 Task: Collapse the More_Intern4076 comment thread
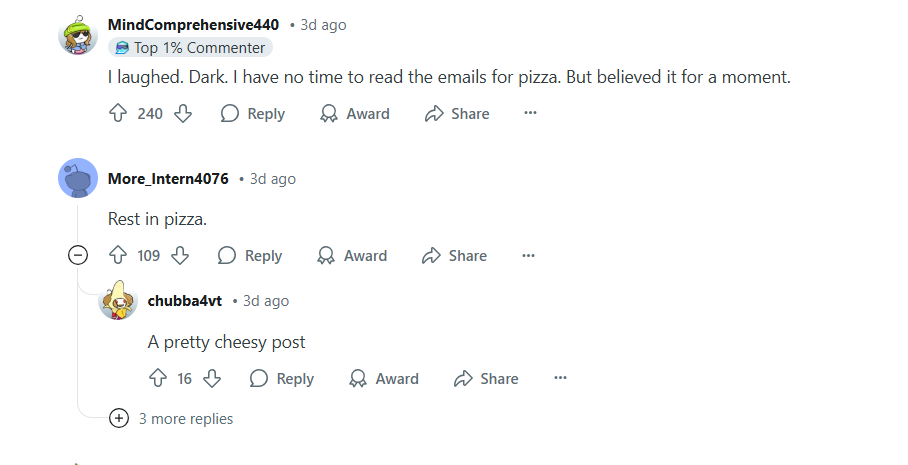78,255
